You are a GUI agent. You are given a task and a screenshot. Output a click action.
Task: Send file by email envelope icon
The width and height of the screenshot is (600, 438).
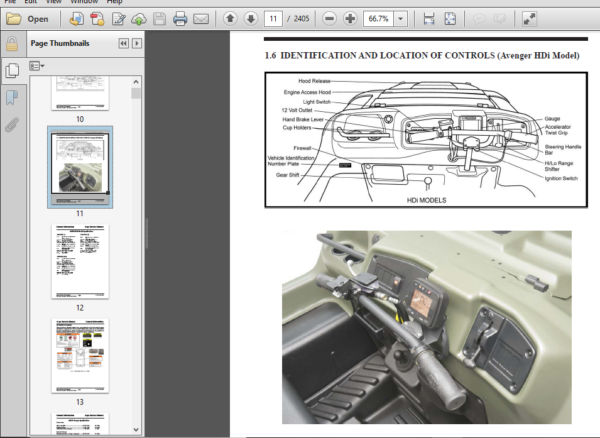point(201,19)
